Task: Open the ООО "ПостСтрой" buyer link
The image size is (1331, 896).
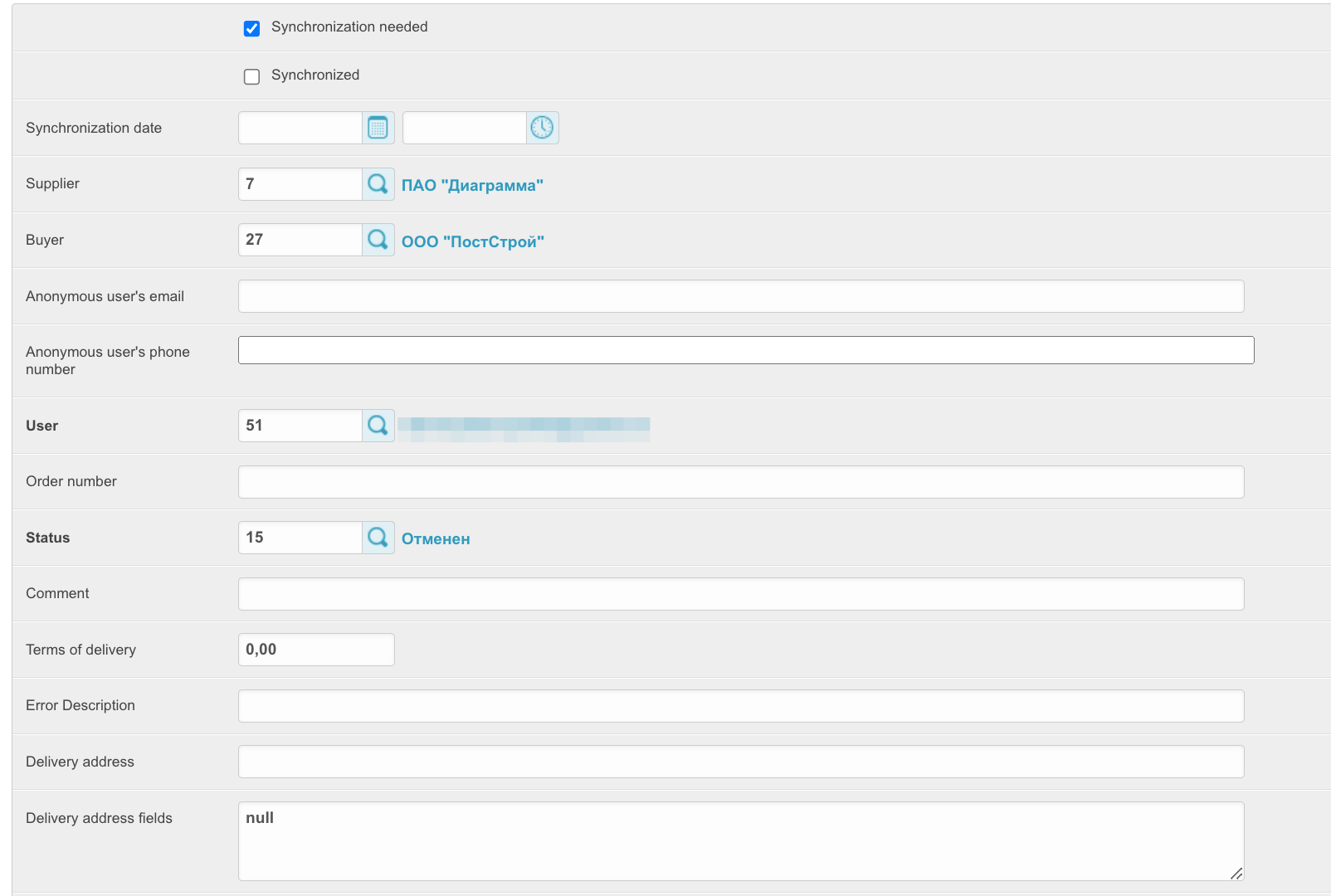Action: tap(472, 241)
